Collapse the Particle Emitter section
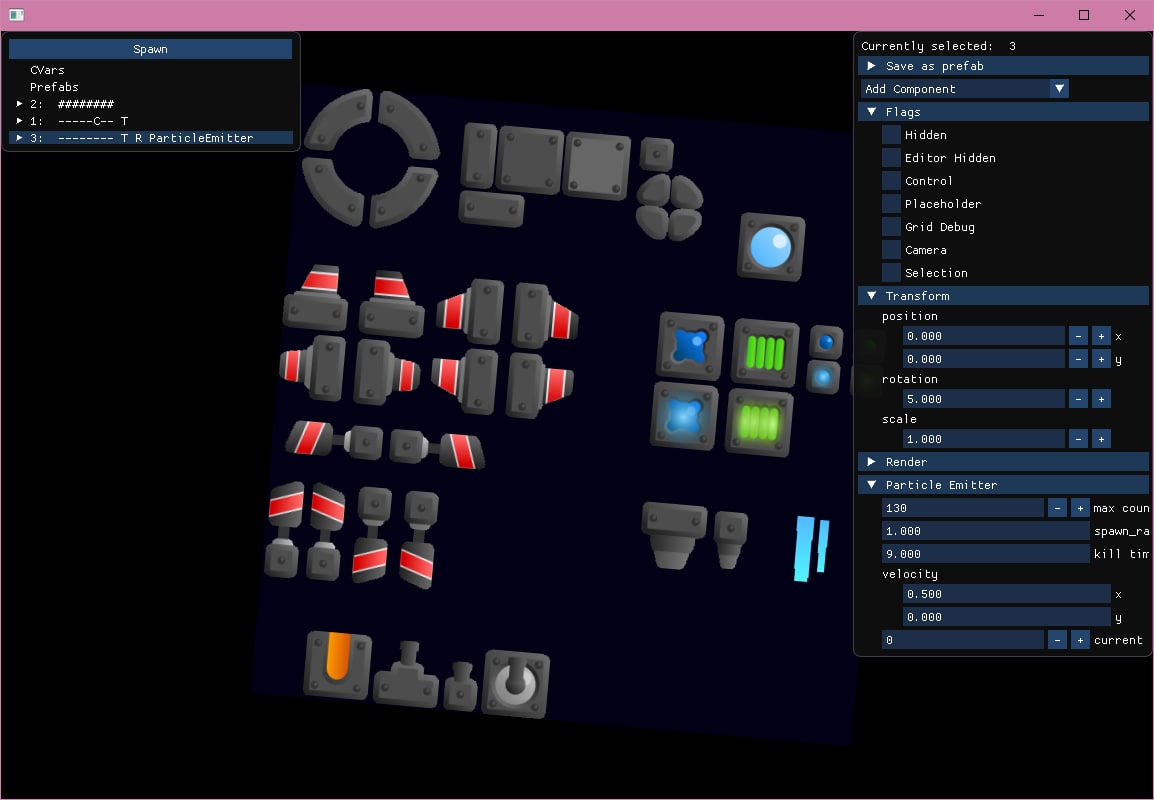1154x800 pixels. click(x=1003, y=485)
